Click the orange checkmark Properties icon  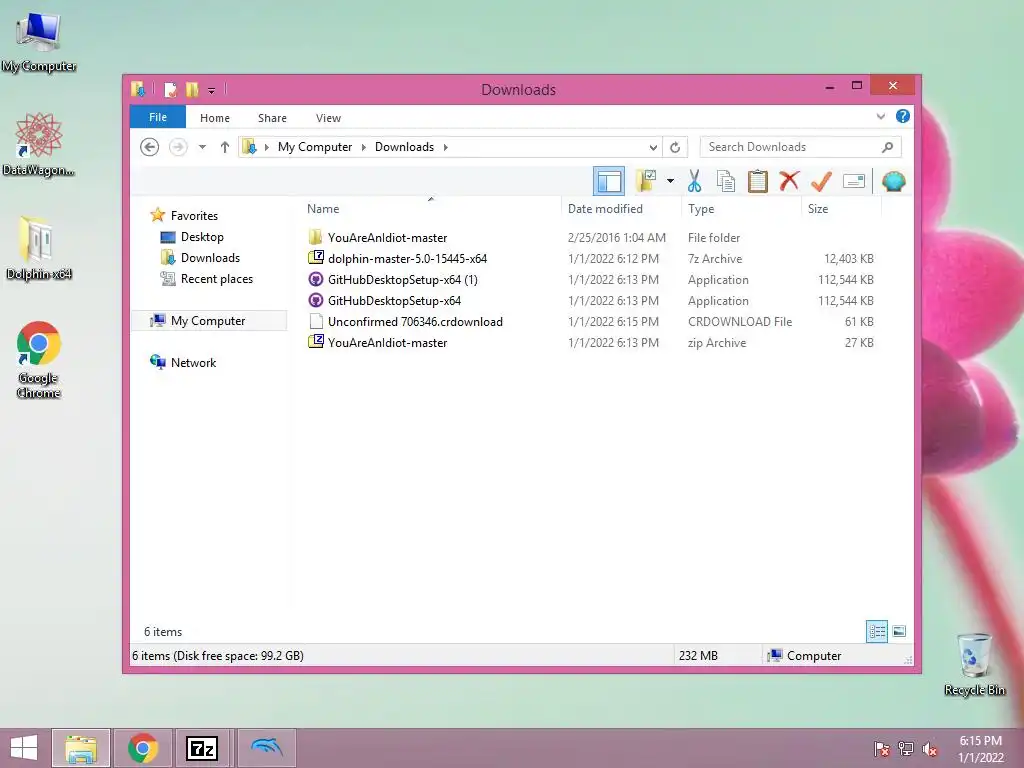point(821,181)
